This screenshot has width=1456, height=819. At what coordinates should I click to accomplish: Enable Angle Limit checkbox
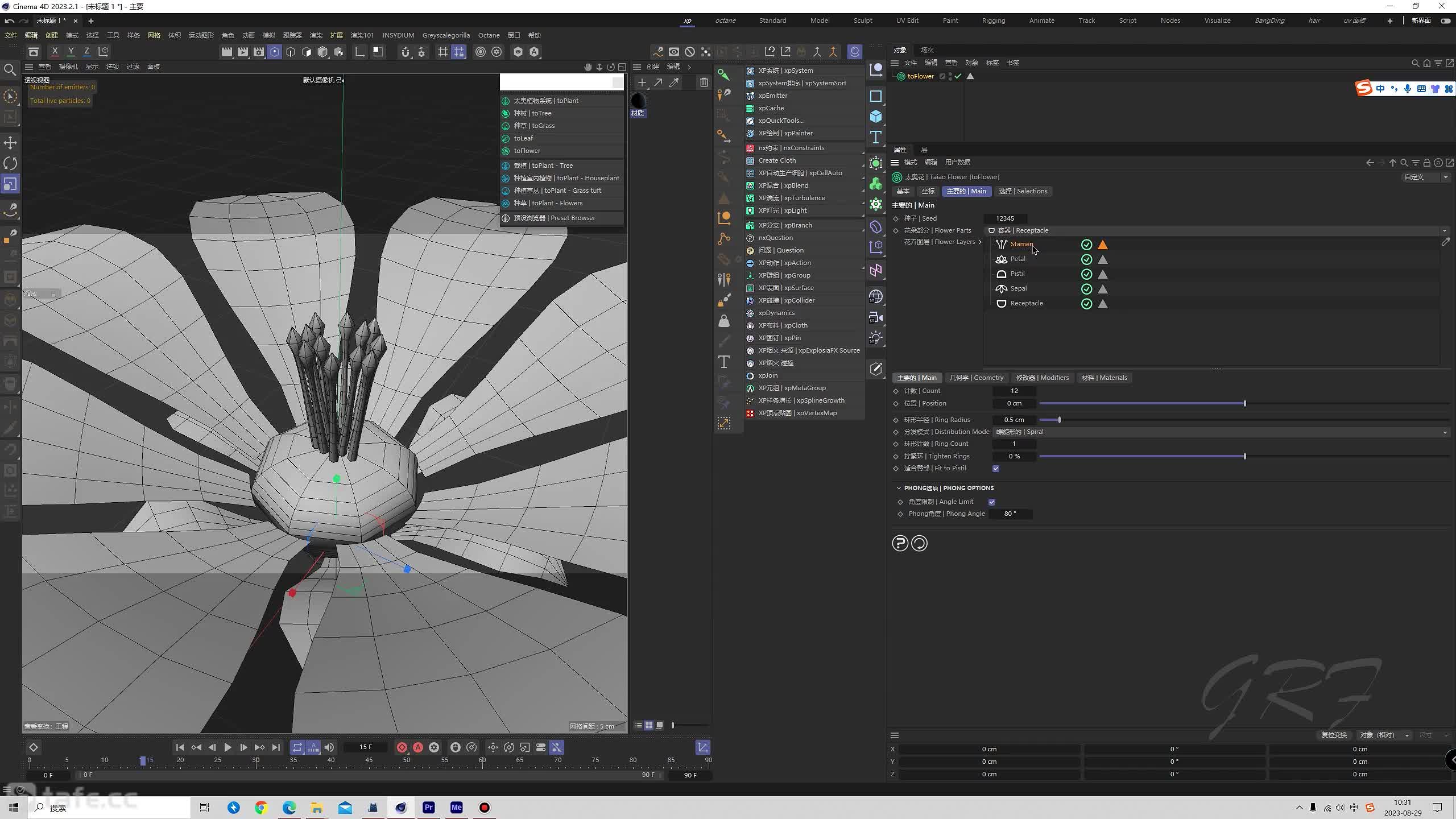pos(992,501)
